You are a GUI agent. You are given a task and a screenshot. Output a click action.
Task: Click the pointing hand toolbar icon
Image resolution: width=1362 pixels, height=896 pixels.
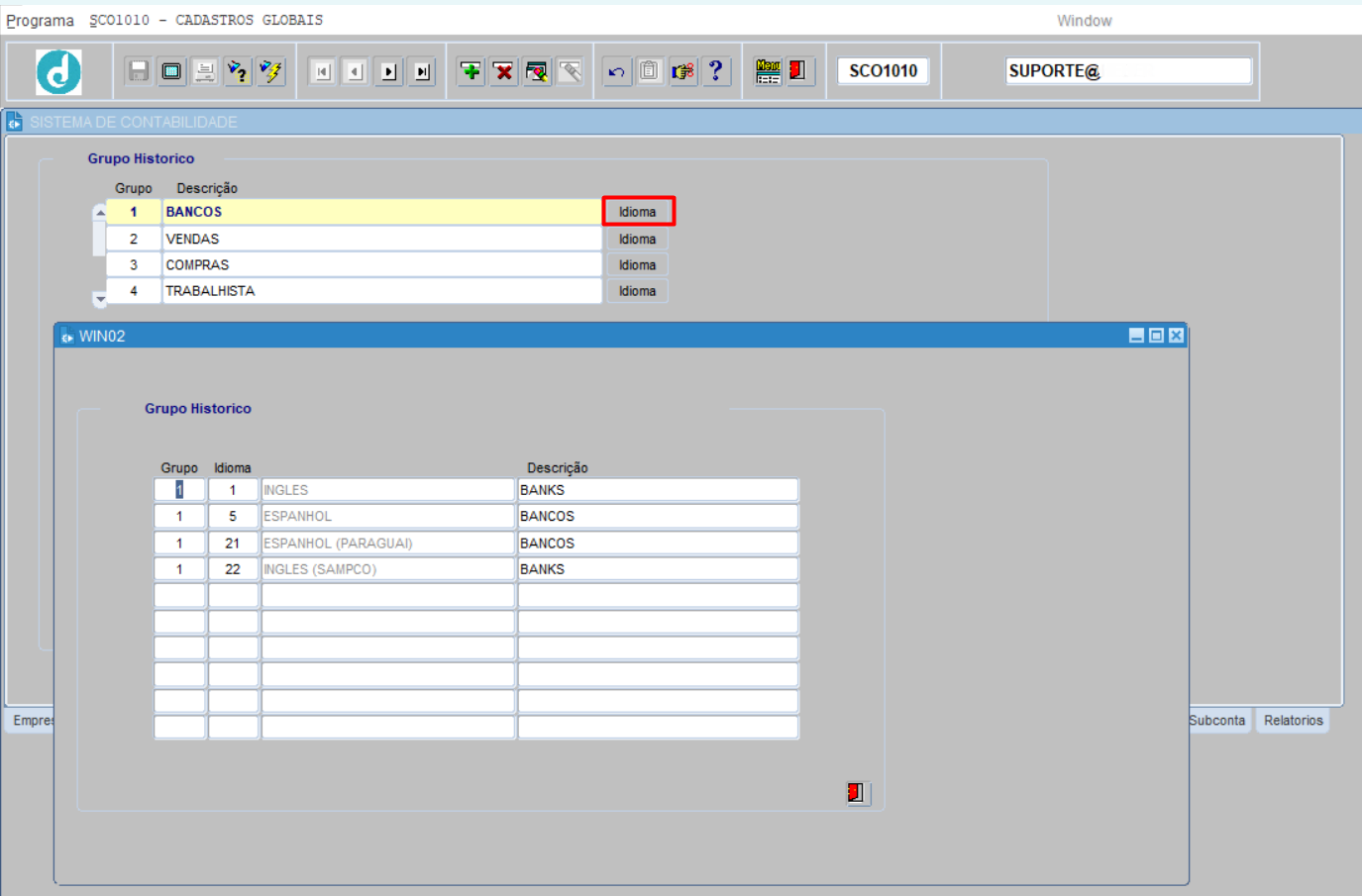tap(682, 71)
